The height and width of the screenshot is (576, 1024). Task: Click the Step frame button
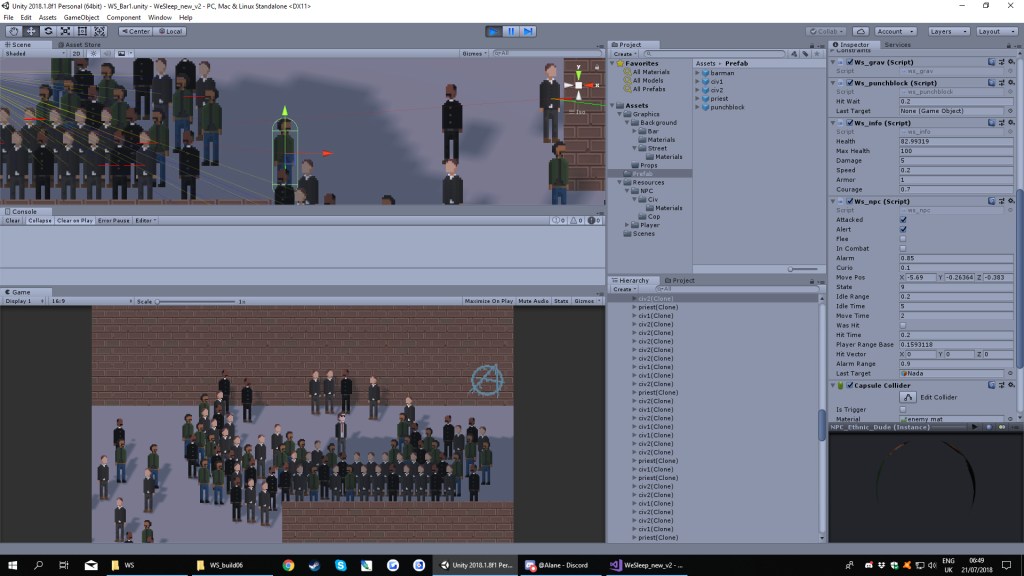pyautogui.click(x=527, y=31)
